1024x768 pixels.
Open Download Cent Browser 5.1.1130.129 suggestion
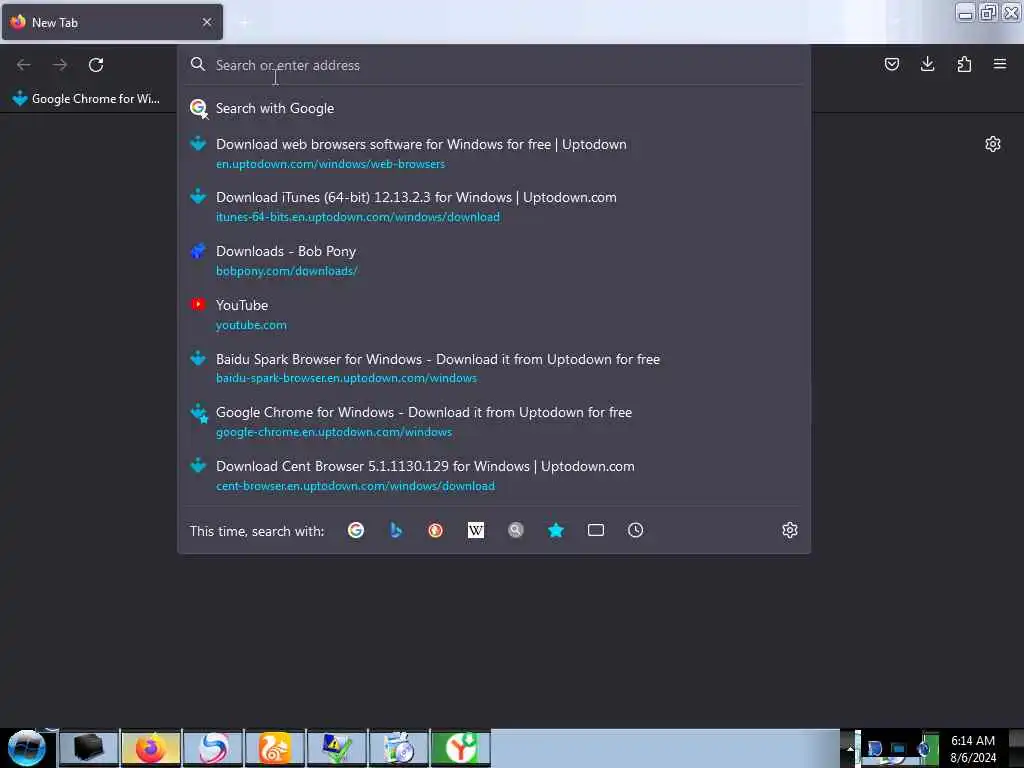point(494,475)
